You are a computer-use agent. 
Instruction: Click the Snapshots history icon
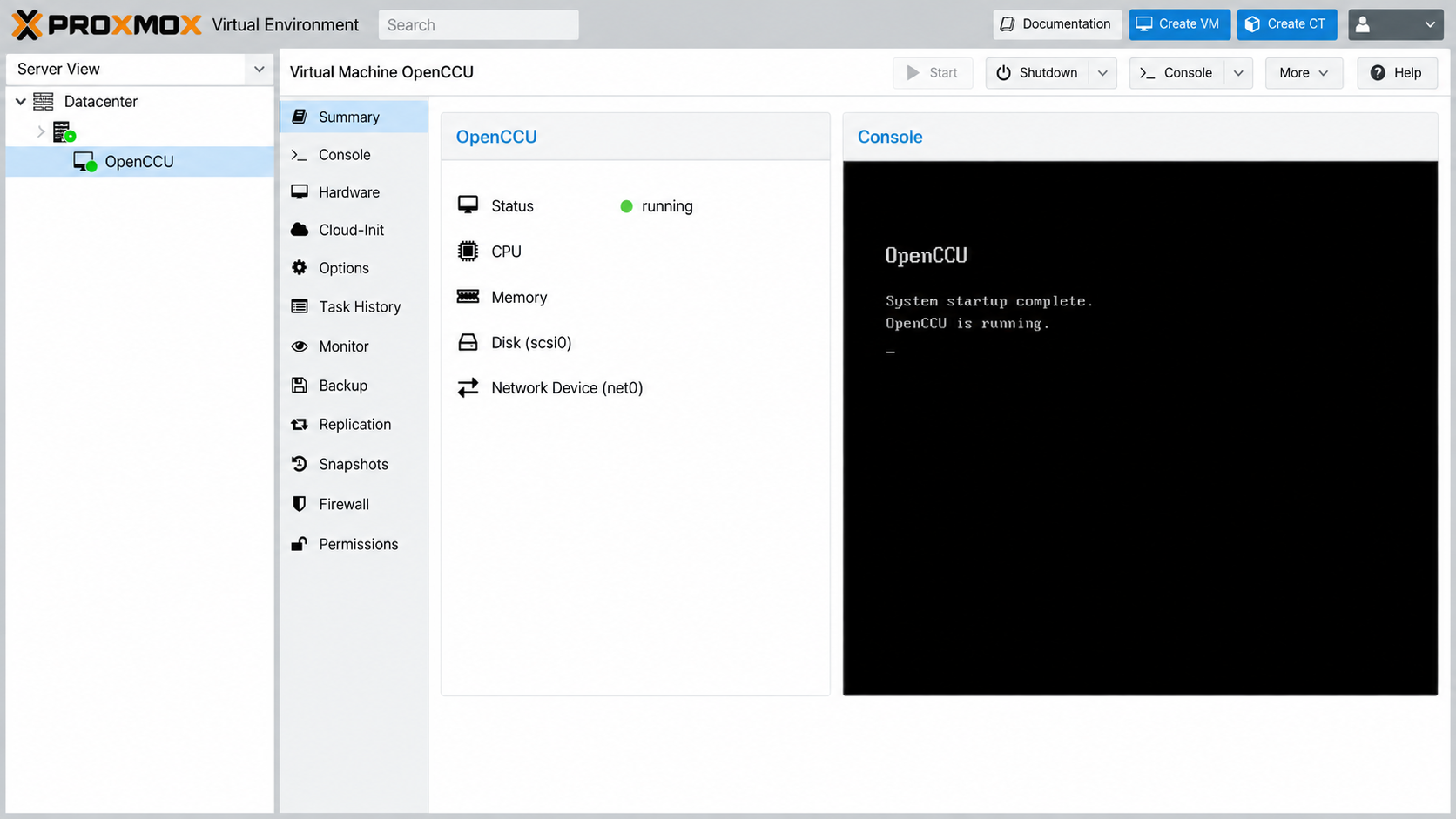300,464
